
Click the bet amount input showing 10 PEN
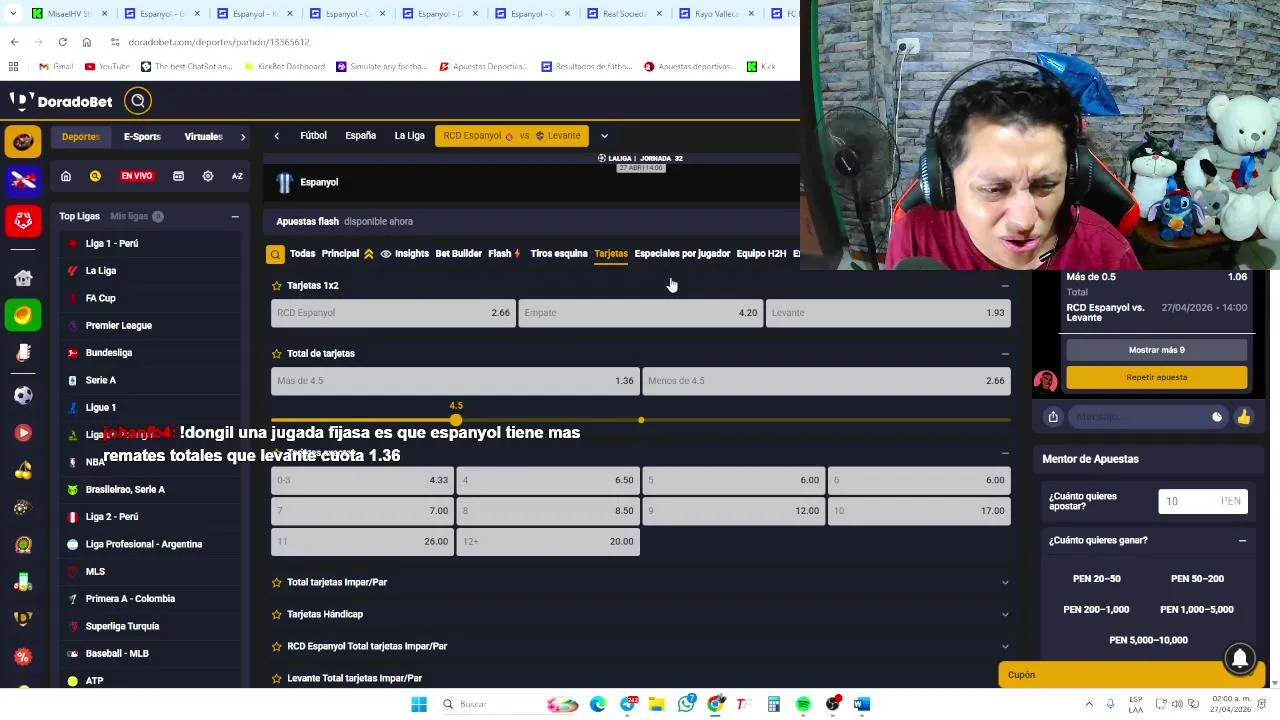(1203, 501)
